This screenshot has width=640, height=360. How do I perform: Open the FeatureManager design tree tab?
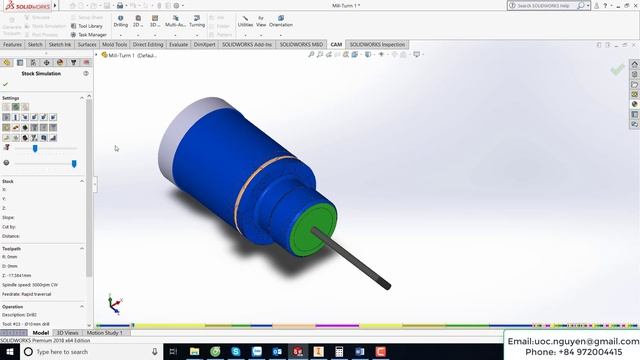coord(7,62)
